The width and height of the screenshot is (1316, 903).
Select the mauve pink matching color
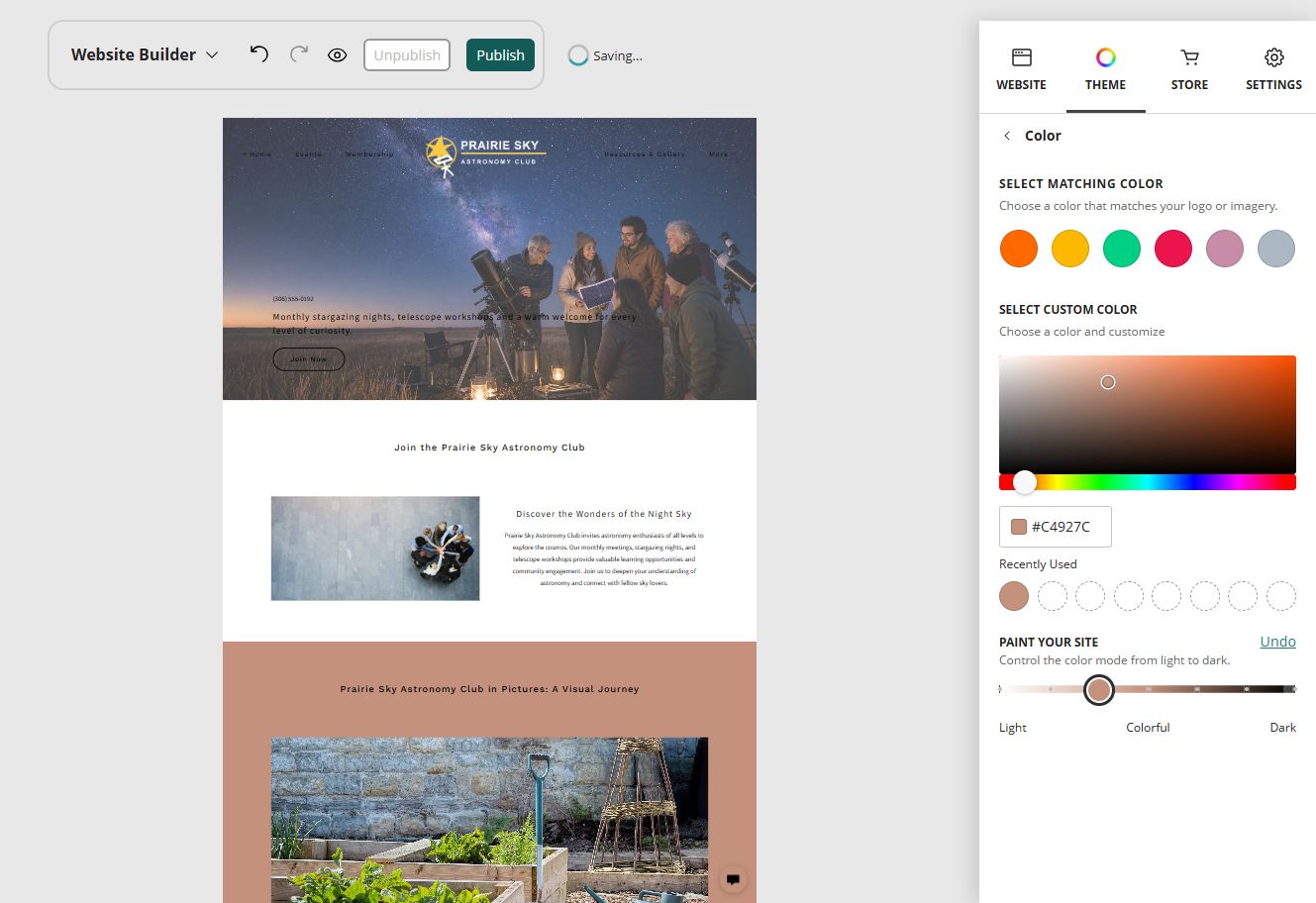1225,249
